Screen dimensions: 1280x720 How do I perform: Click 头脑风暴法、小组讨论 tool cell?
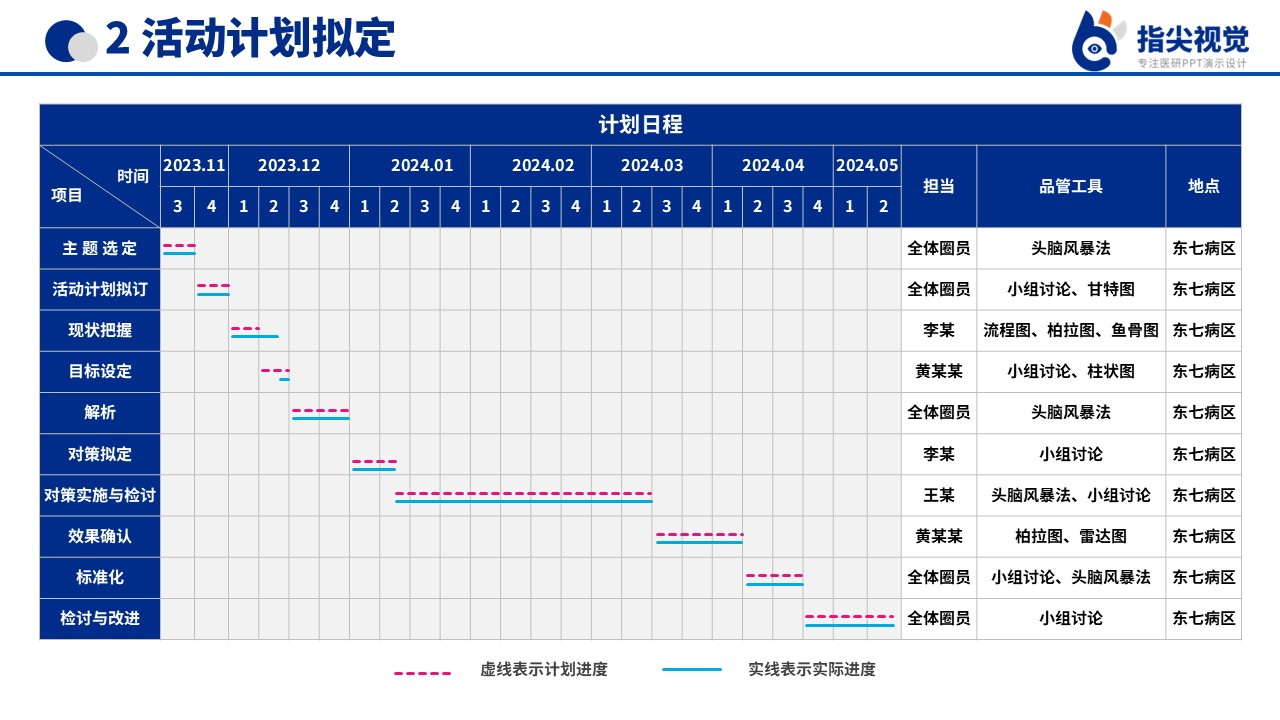(x=1071, y=495)
